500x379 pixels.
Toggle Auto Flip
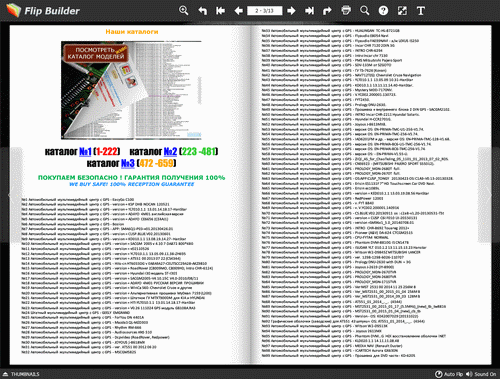pyautogui.click(x=449, y=374)
